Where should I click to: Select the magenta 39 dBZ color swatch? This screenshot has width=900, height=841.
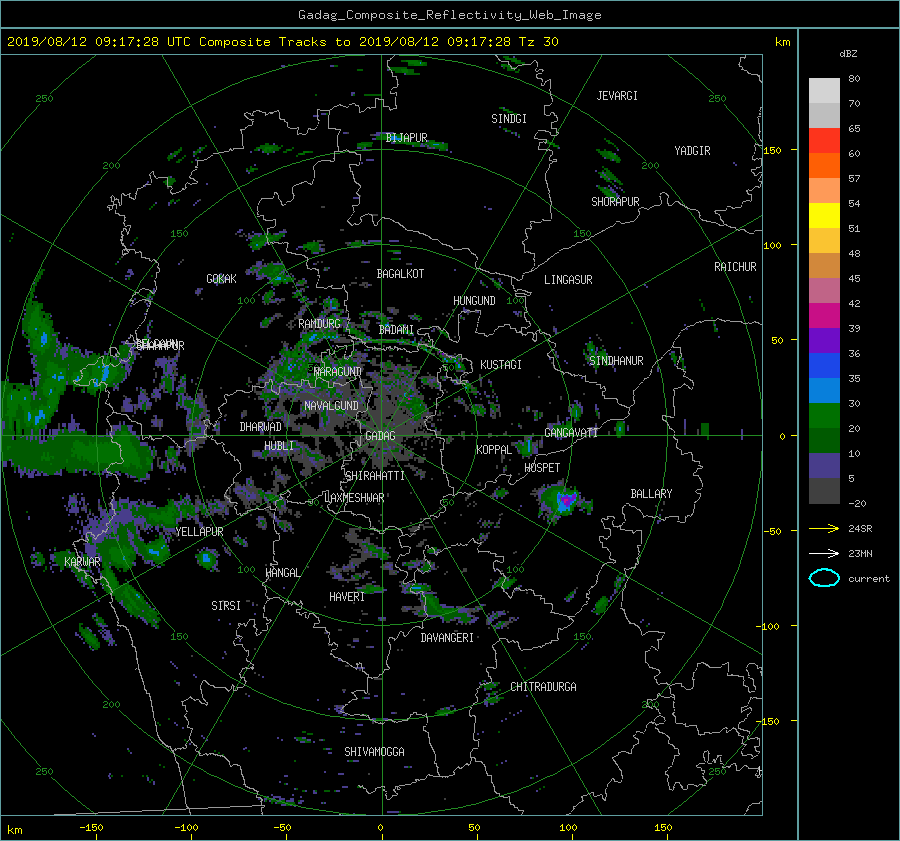(x=824, y=316)
